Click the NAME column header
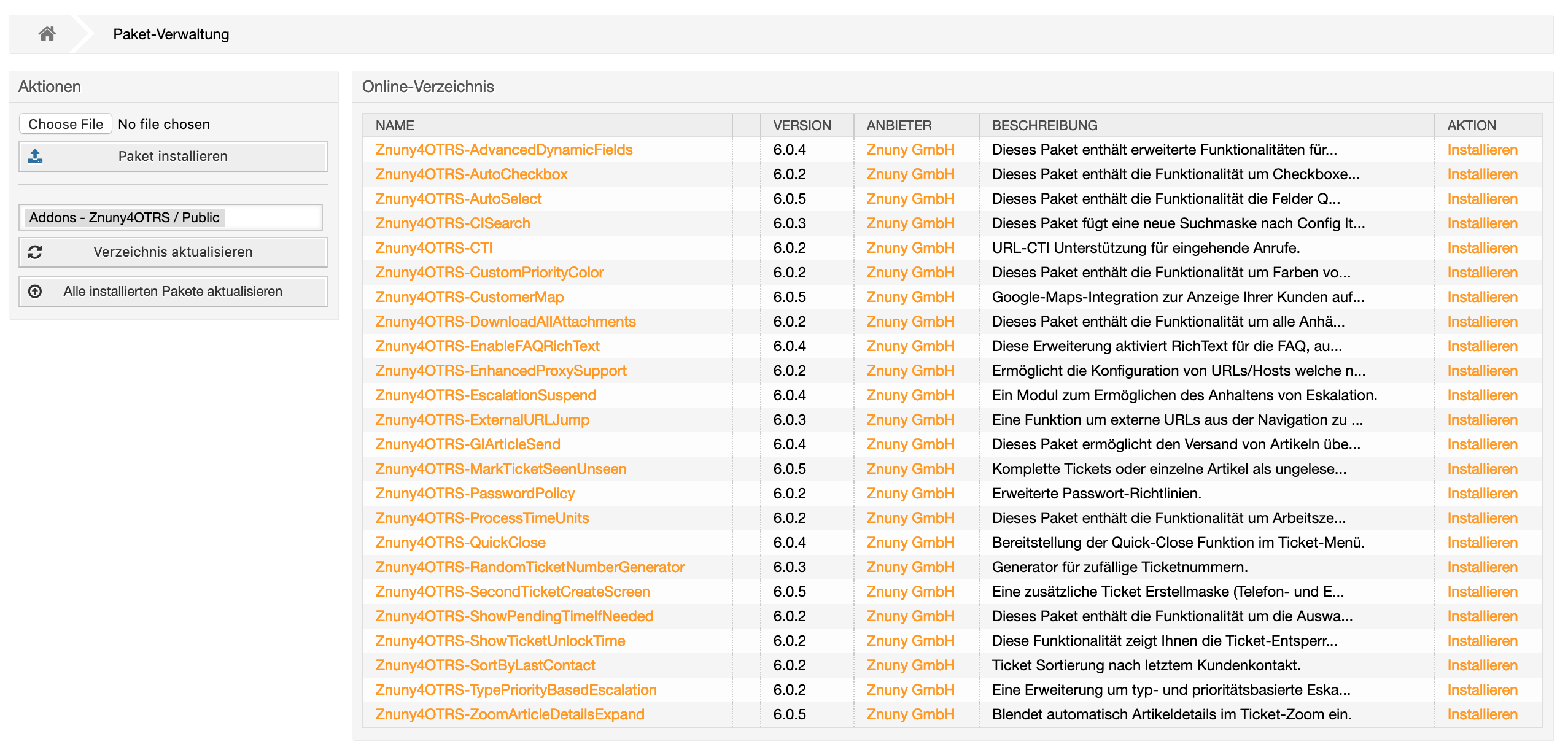1568x755 pixels. [x=395, y=125]
